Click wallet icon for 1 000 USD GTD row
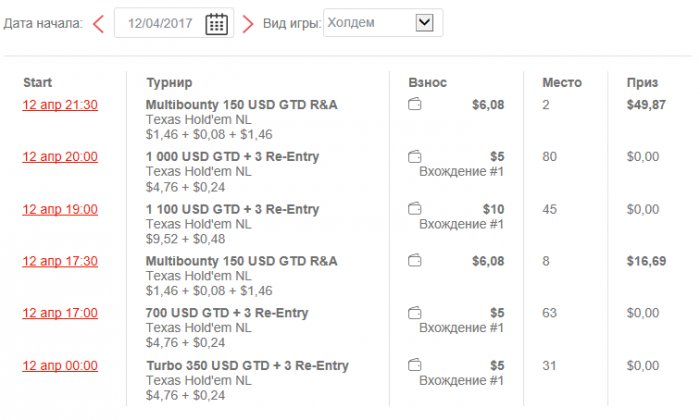The height and width of the screenshot is (420, 700). click(415, 156)
